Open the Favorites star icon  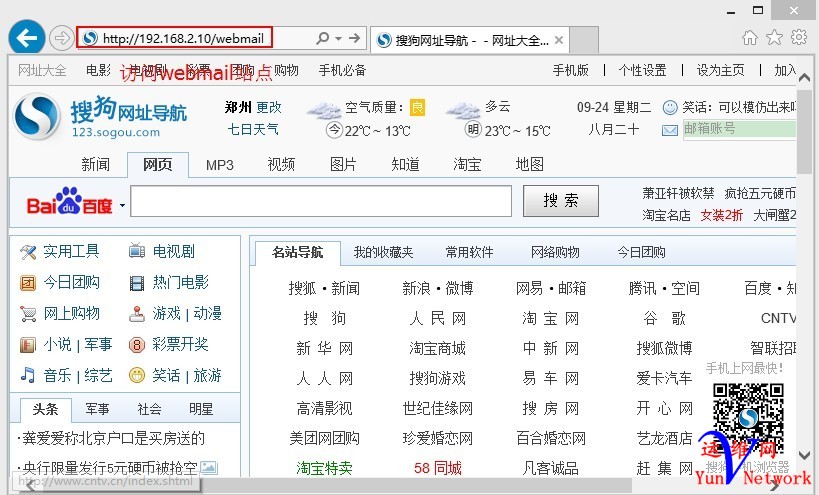tap(774, 38)
